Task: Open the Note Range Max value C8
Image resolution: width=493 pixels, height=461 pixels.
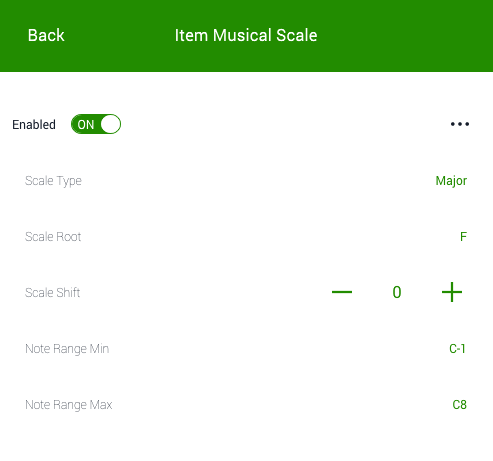Action: pyautogui.click(x=459, y=405)
